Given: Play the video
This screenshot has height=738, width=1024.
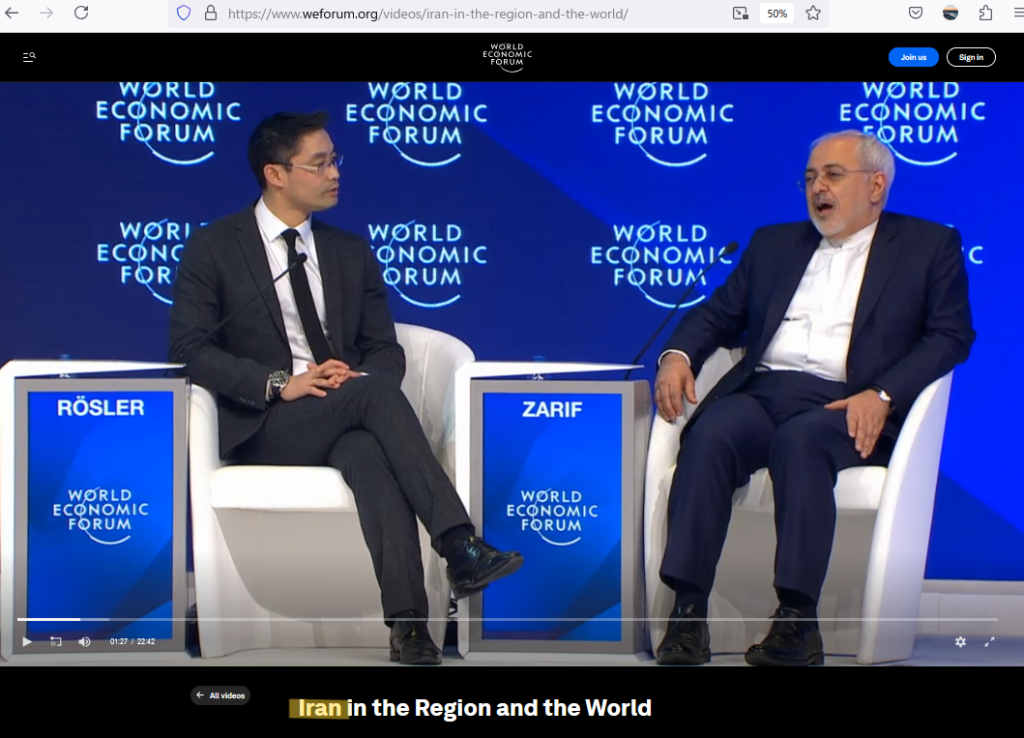Looking at the screenshot, I should 27,641.
